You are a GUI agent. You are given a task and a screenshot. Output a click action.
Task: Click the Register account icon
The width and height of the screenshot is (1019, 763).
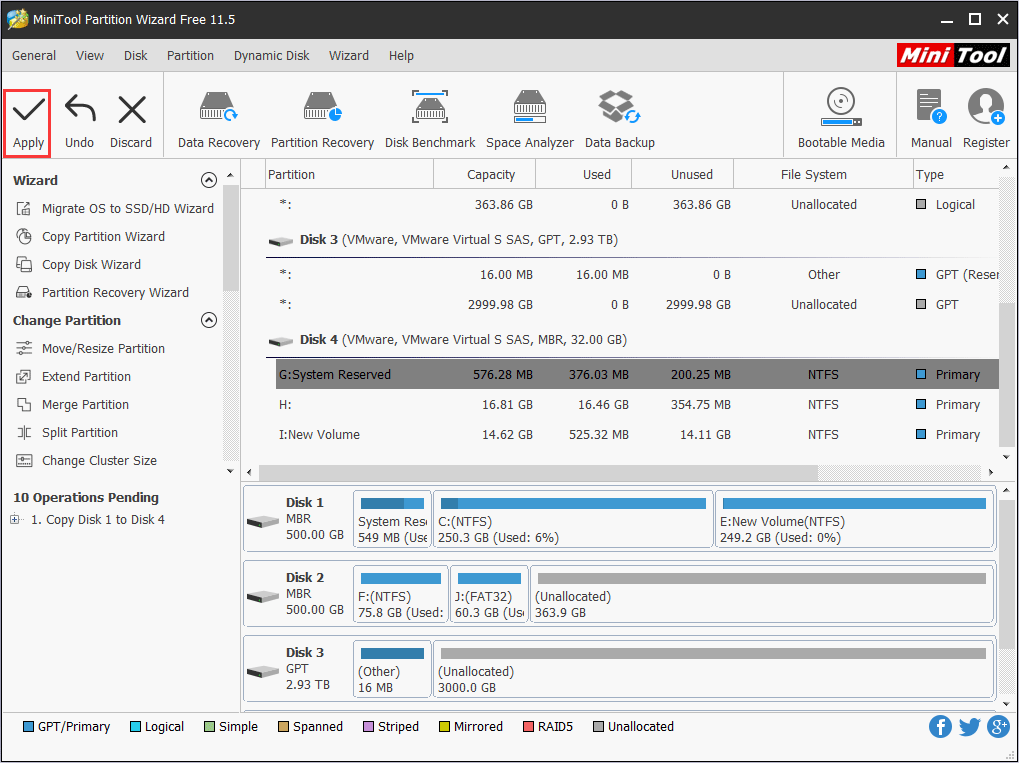pos(986,121)
